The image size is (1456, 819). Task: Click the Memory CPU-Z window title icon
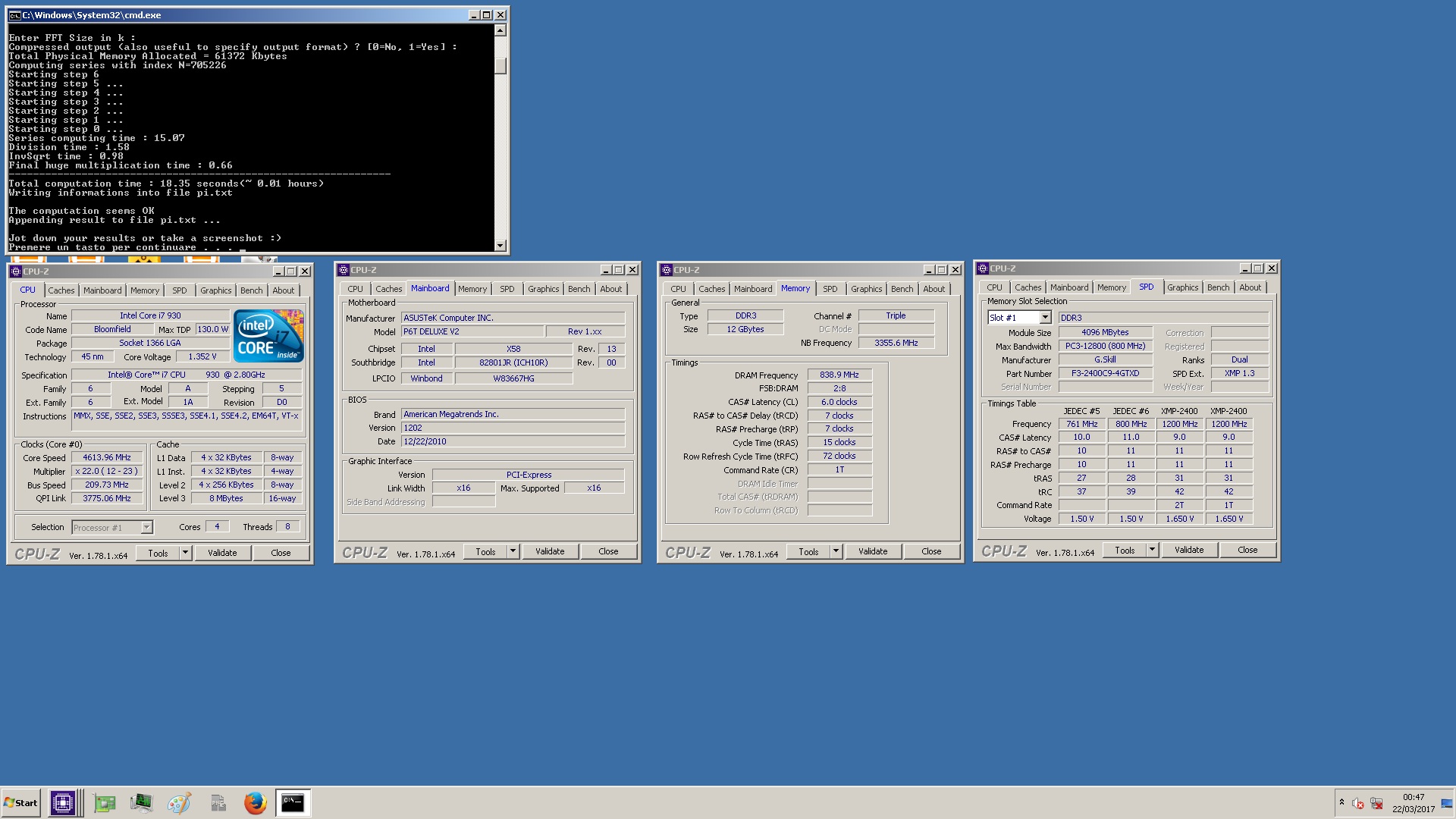click(667, 270)
